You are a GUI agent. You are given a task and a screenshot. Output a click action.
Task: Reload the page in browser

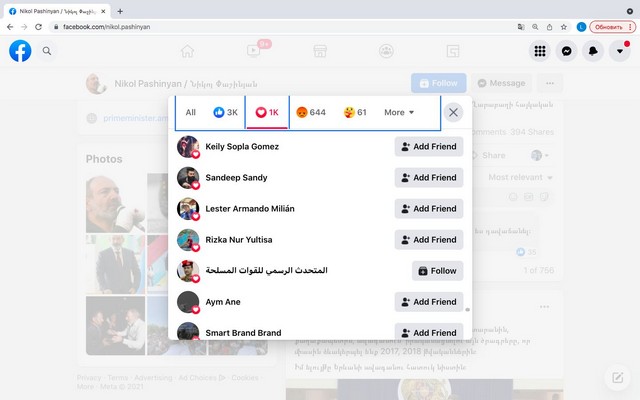click(38, 27)
